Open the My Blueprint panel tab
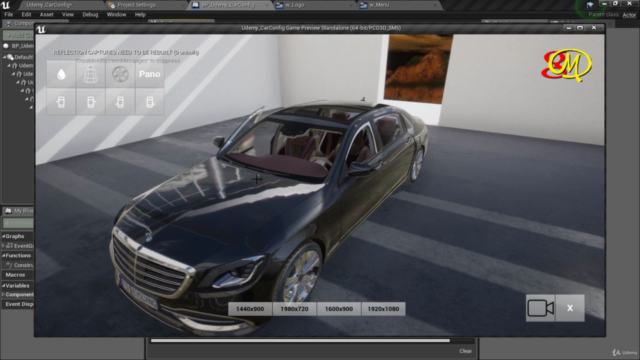 click(x=19, y=211)
